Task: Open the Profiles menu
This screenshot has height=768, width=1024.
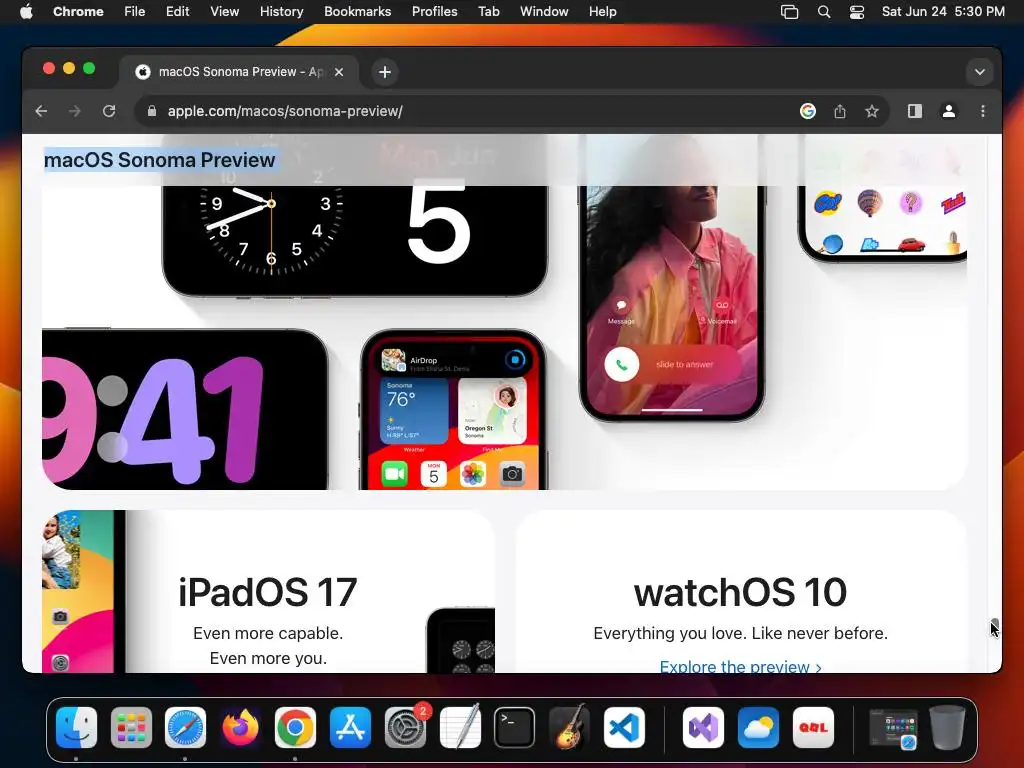Action: 434,12
